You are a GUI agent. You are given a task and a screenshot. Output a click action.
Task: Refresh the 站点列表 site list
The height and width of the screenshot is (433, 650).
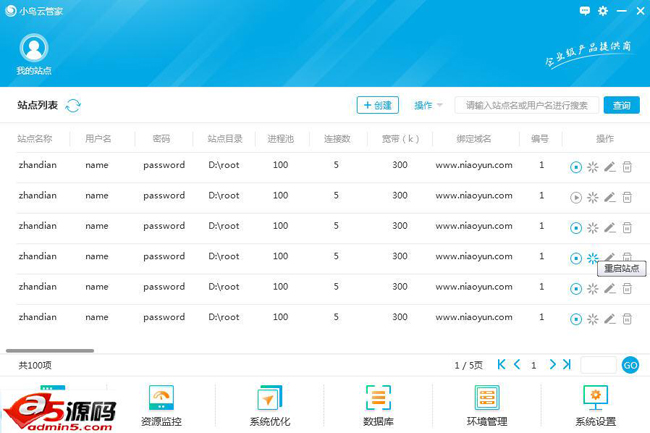(73, 105)
